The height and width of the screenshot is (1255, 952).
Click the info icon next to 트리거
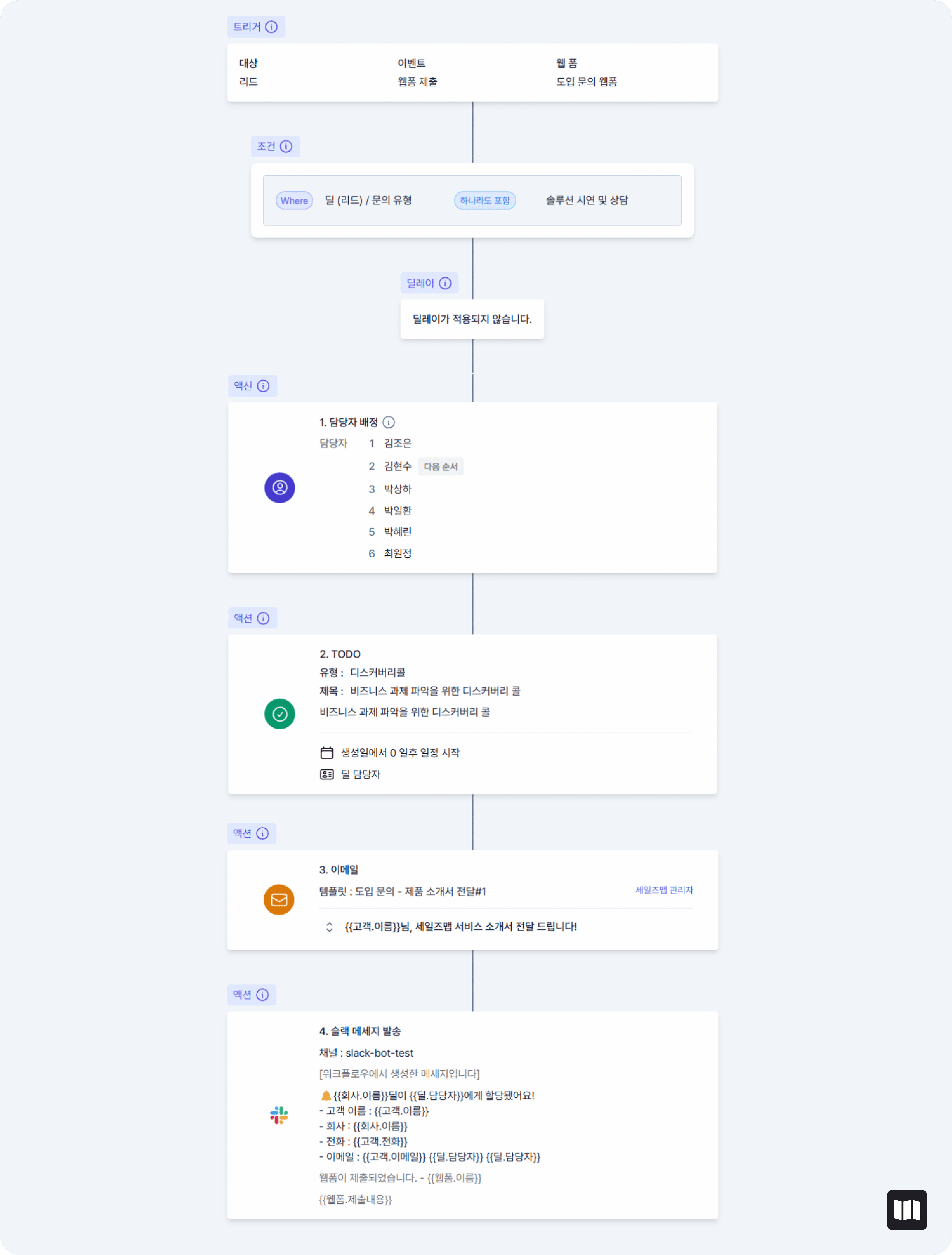coord(271,27)
